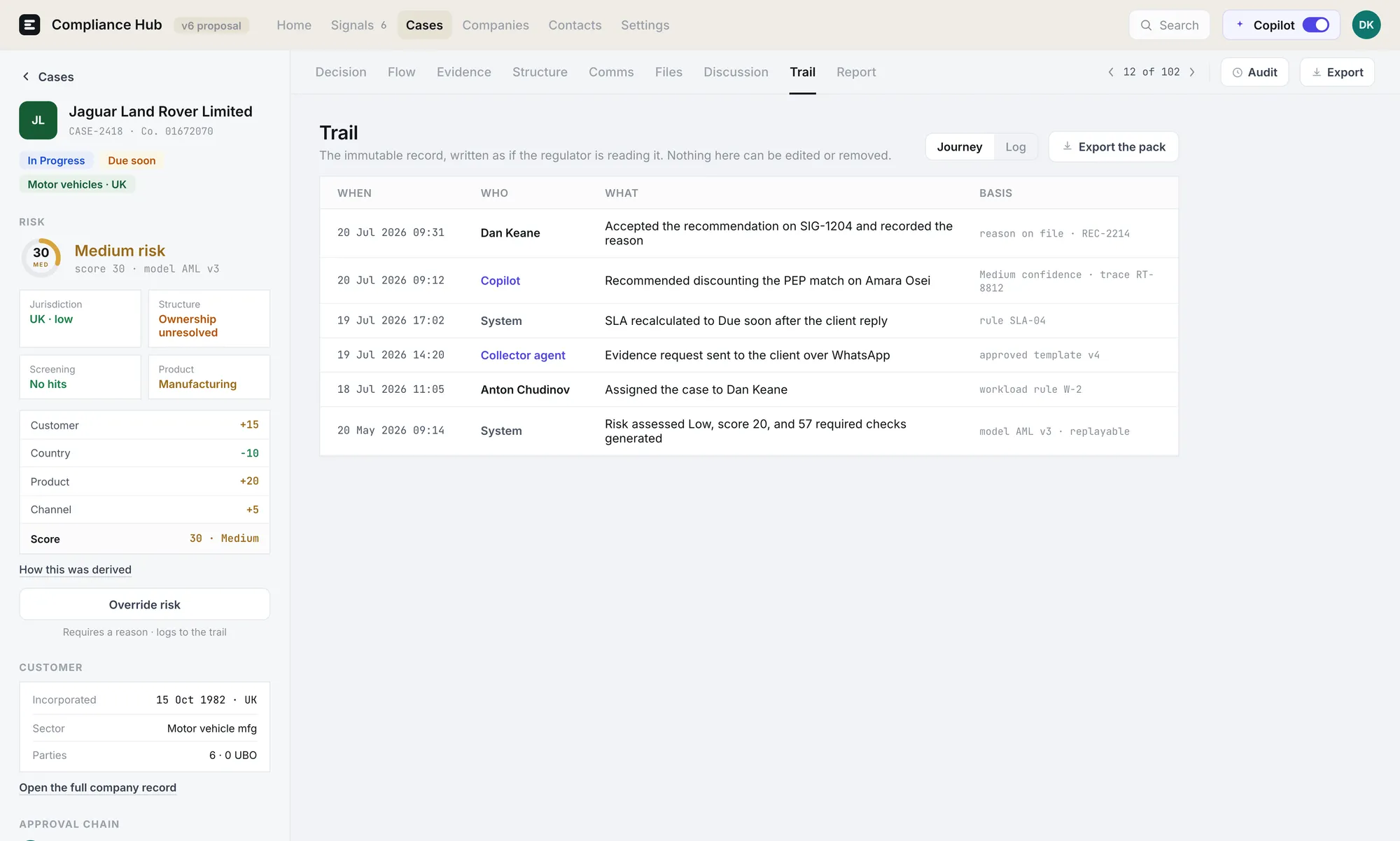Click the Audit button

(x=1254, y=72)
